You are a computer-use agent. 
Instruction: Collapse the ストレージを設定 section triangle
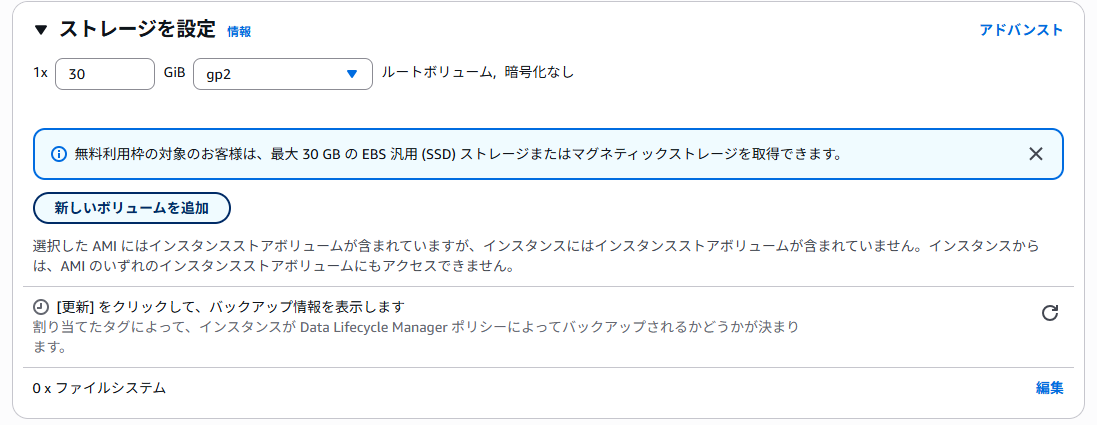tap(41, 30)
